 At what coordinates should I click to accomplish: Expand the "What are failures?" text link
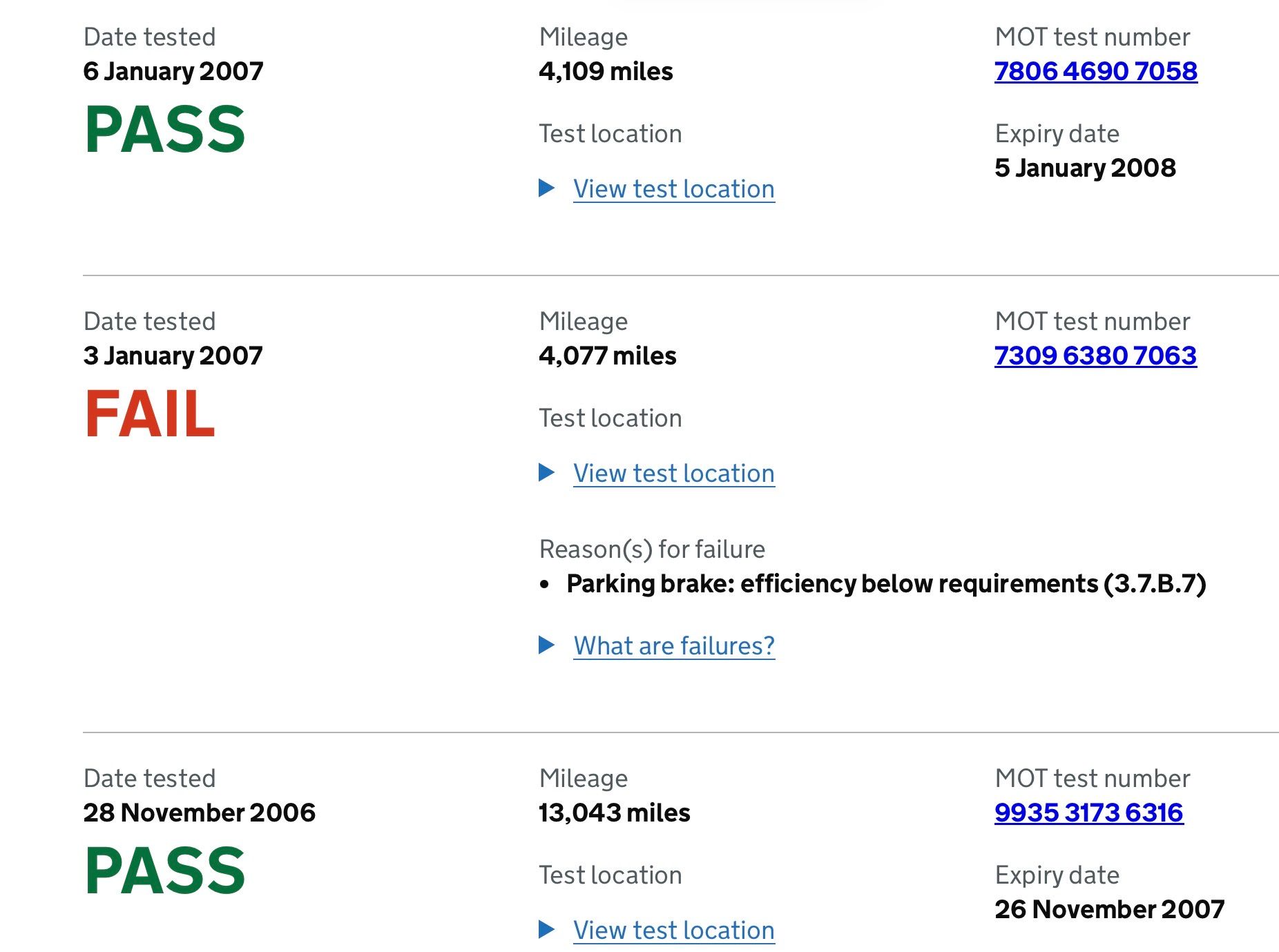673,646
